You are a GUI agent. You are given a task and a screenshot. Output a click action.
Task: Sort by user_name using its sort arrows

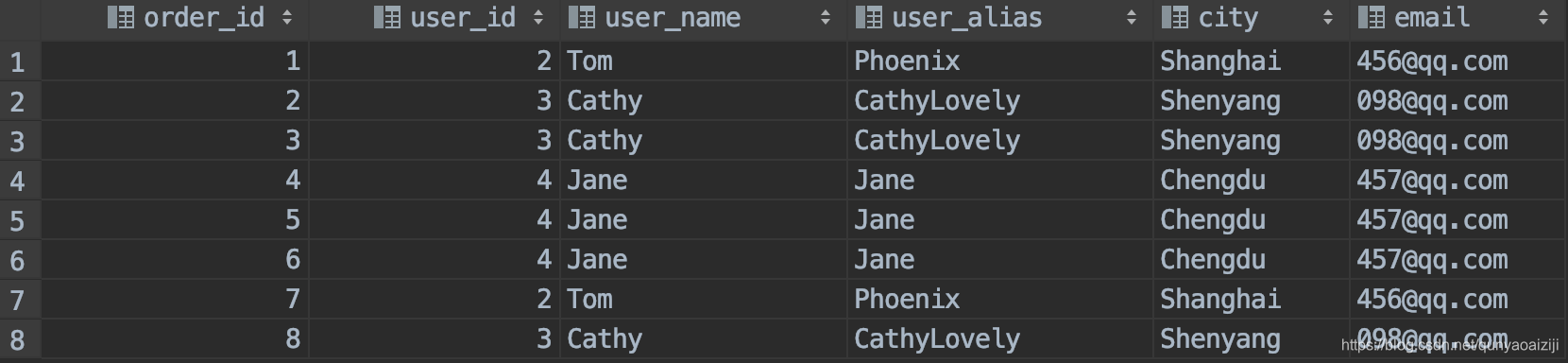[x=826, y=17]
